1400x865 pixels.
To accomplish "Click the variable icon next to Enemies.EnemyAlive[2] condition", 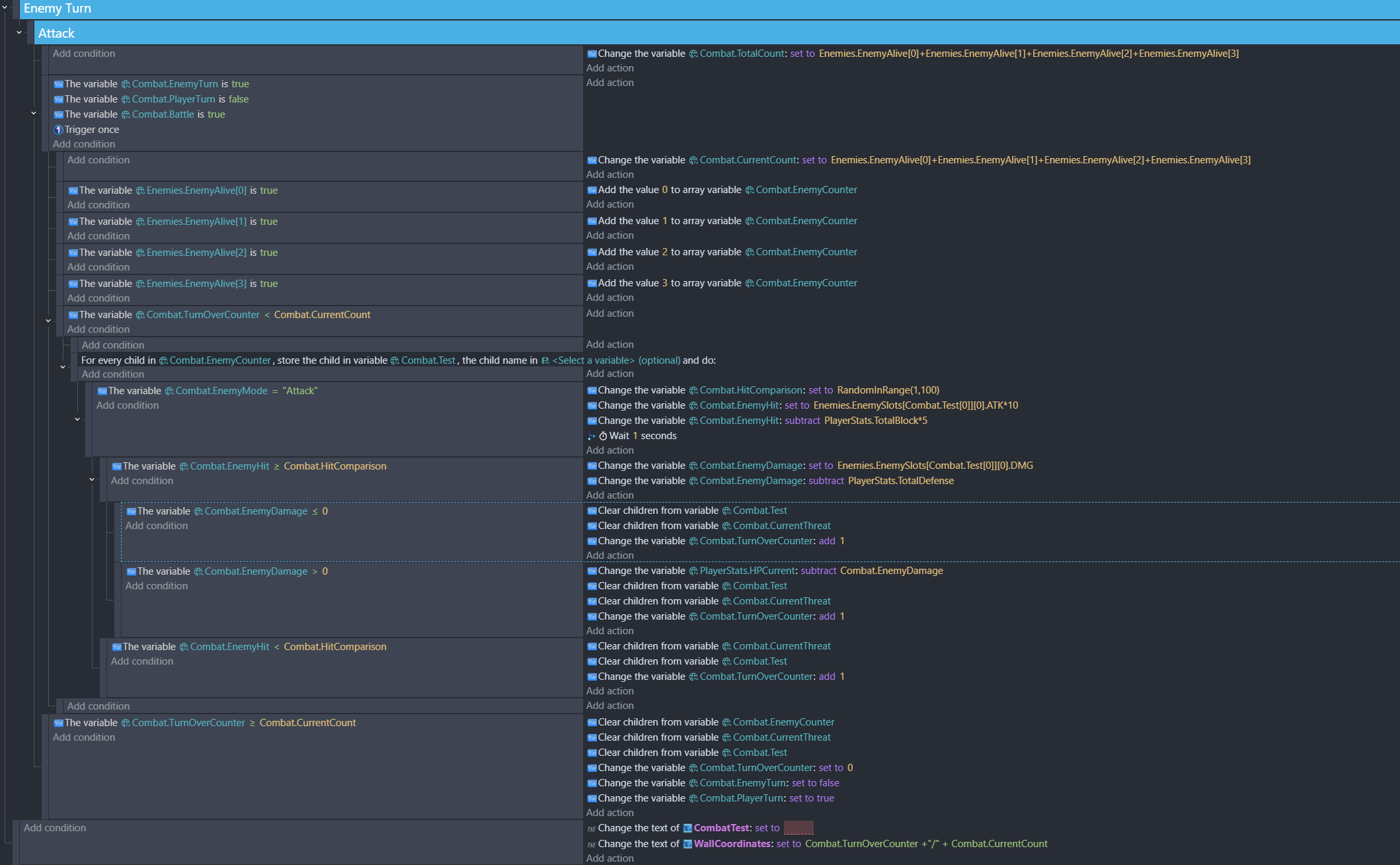I will pos(73,253).
